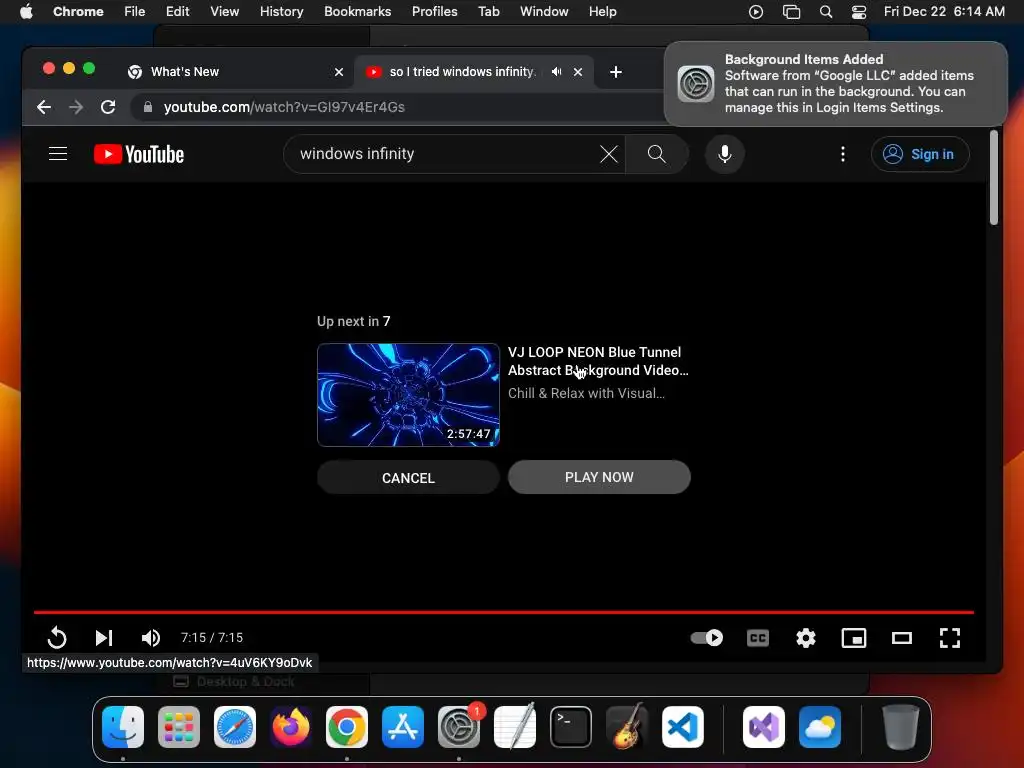Open System Settings from the Dock

pyautogui.click(x=458, y=726)
